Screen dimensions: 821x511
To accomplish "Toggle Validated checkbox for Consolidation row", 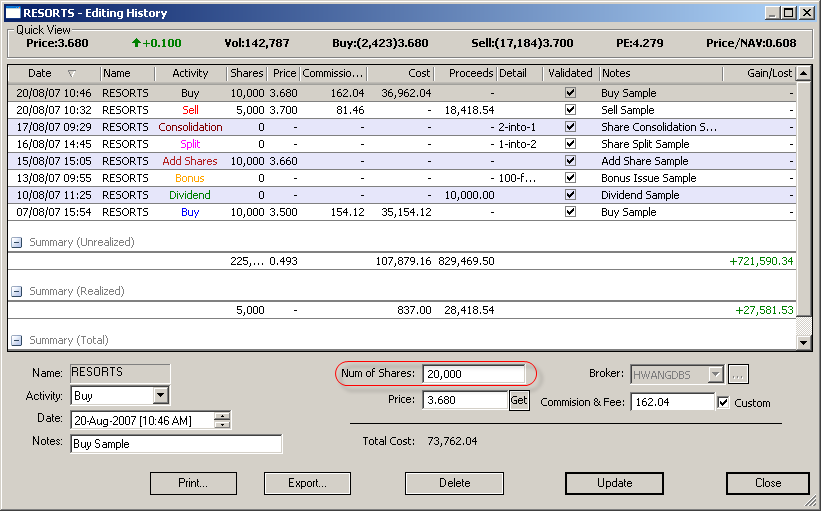I will tap(571, 127).
